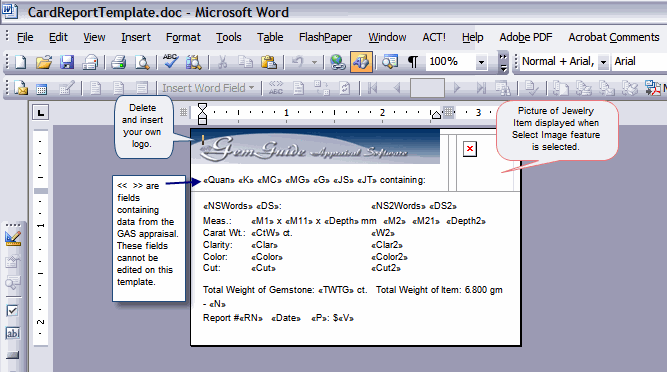Viewport: 667px width, 372px height.
Task: Click the Find Entry icon
Action: pyautogui.click(x=503, y=88)
